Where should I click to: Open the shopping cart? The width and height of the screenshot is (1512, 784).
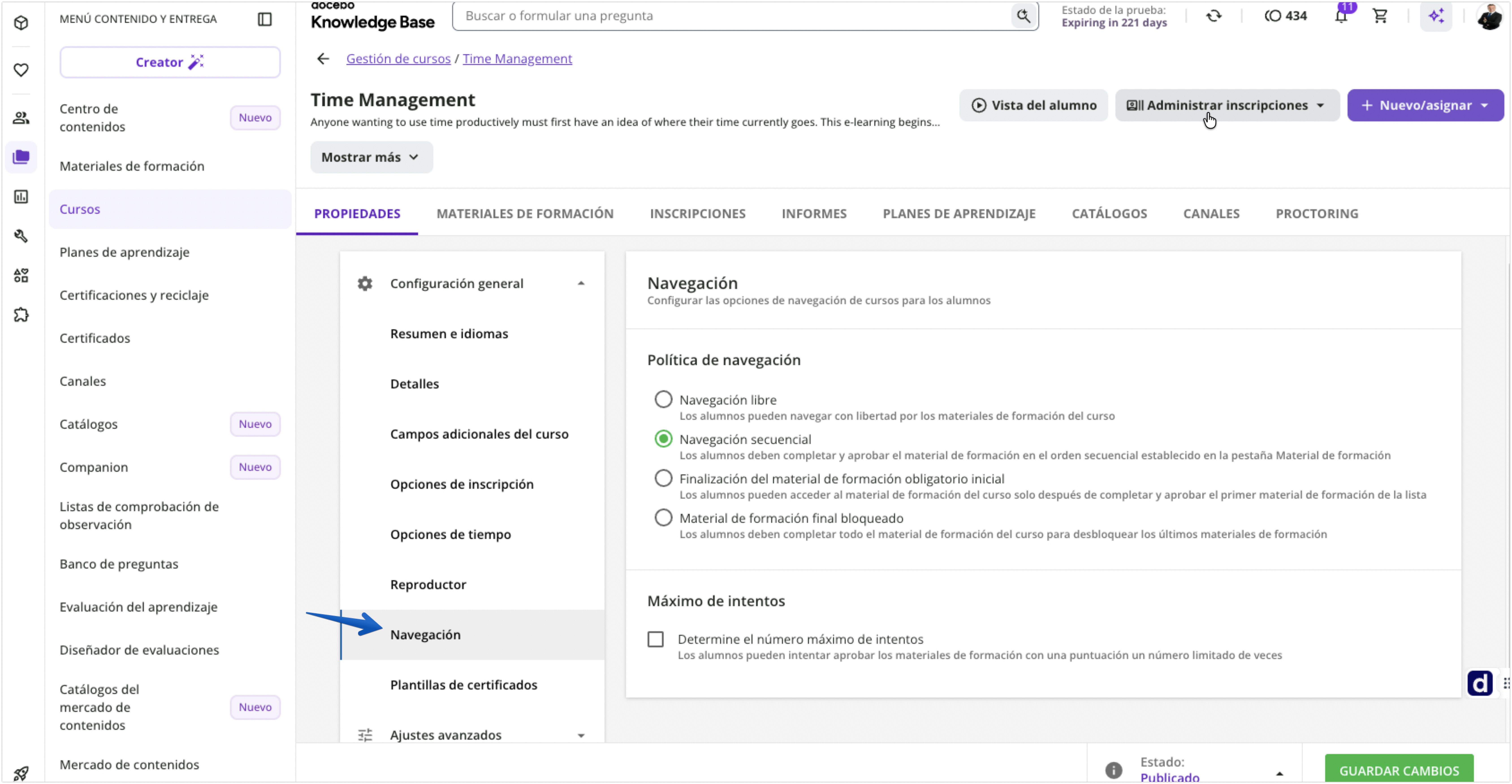(1380, 16)
